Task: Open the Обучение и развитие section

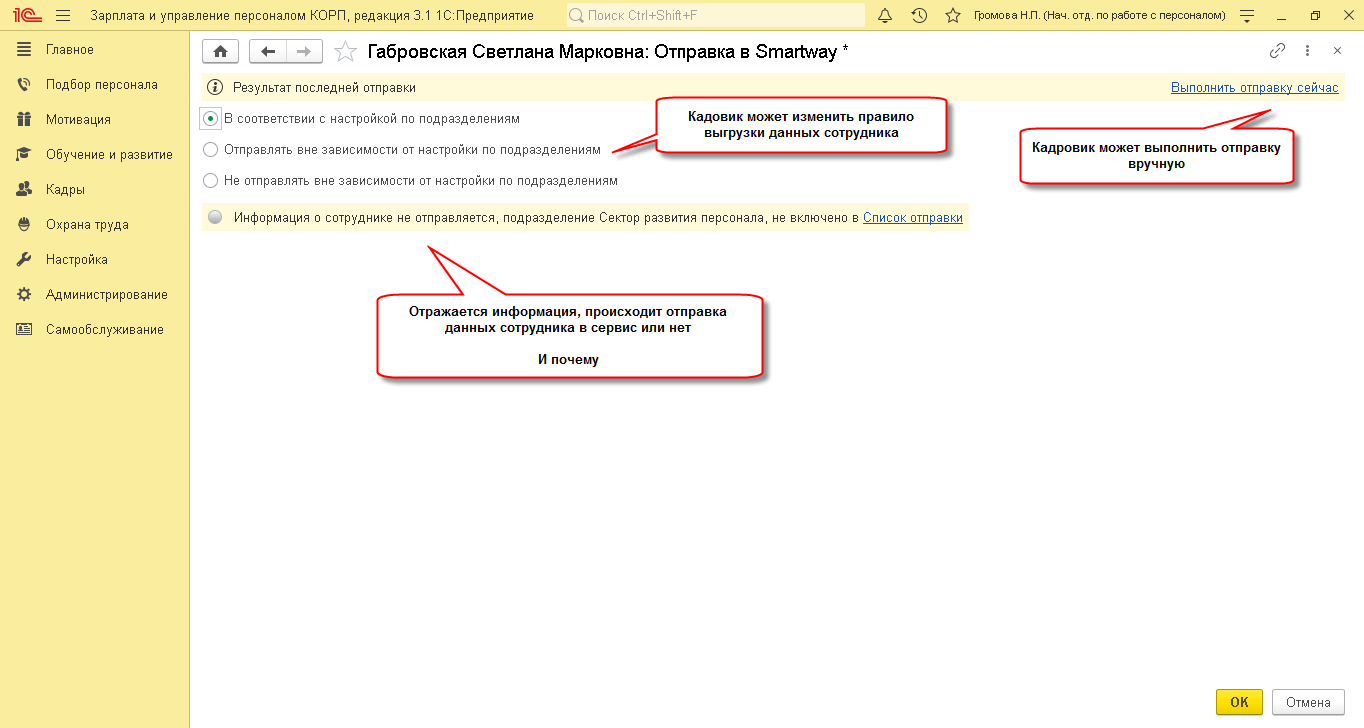Action: click(94, 155)
